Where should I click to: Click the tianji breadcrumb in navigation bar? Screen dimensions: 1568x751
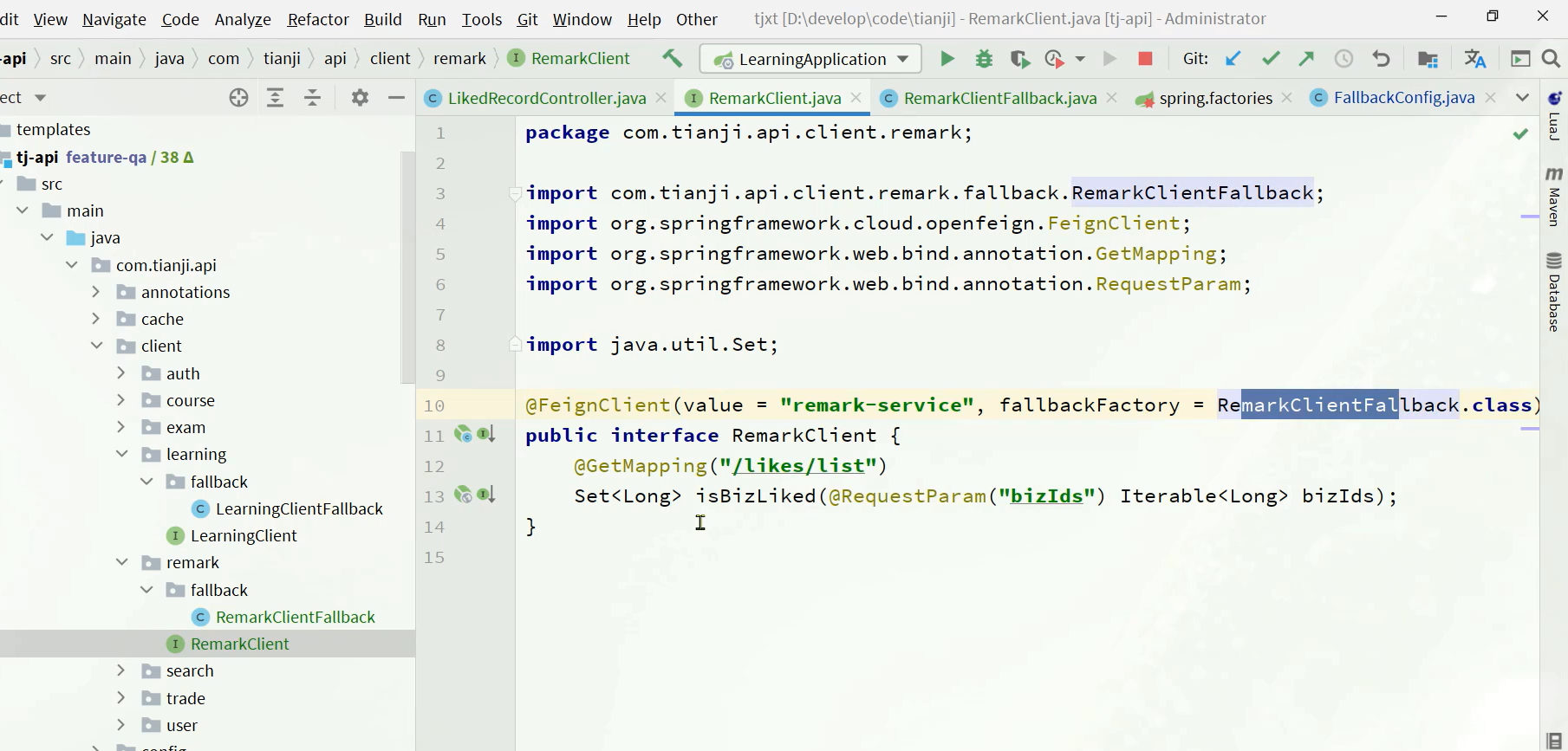coord(282,58)
